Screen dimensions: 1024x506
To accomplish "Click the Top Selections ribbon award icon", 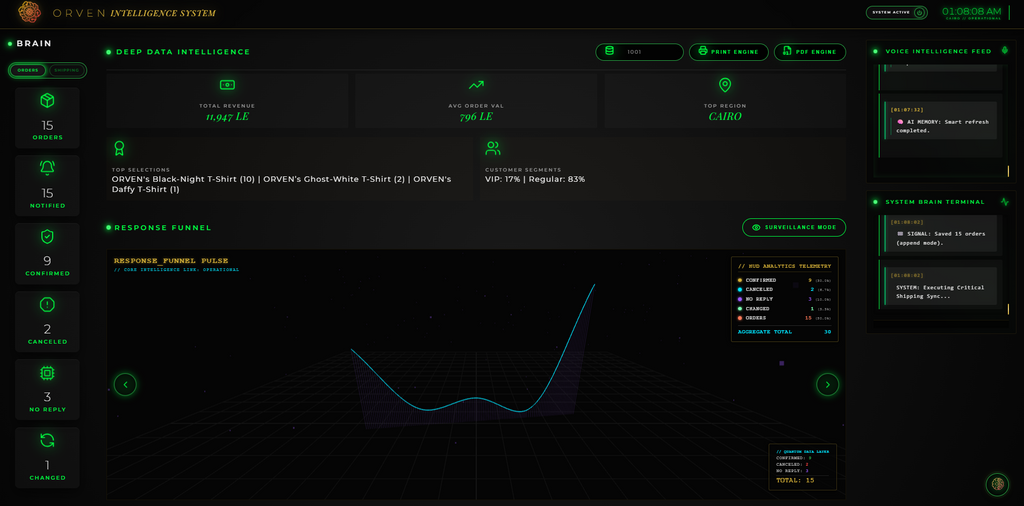I will click(119, 148).
